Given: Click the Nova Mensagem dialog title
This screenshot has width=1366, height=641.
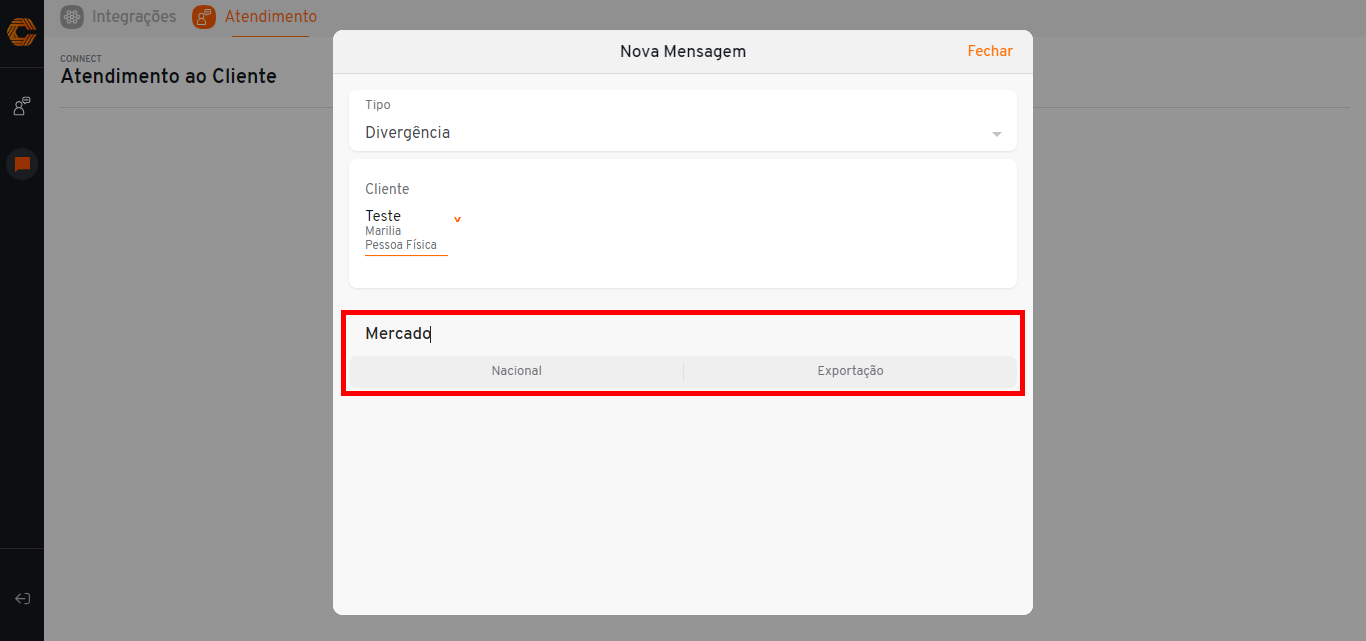Looking at the screenshot, I should [683, 51].
